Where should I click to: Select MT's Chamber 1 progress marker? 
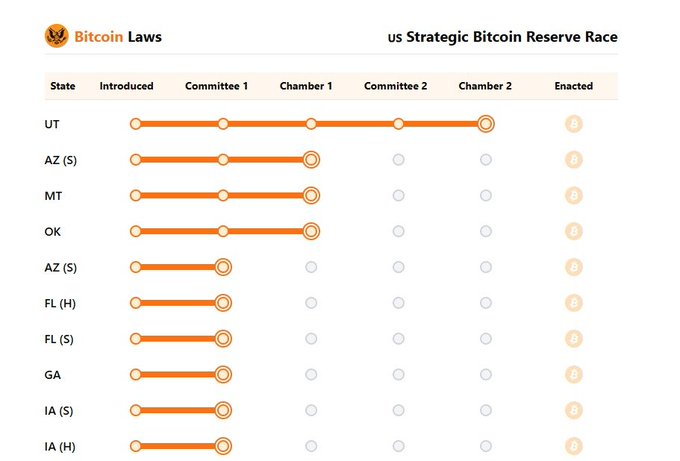[311, 196]
